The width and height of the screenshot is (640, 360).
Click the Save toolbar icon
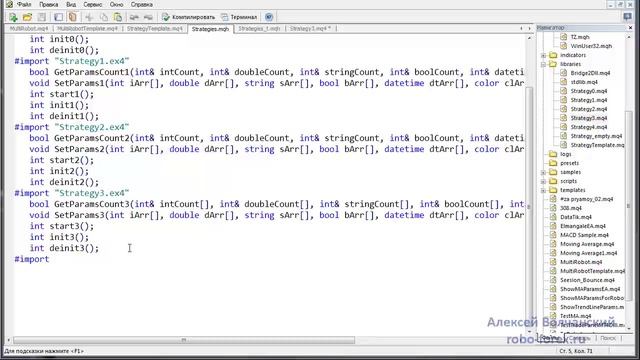(x=41, y=17)
